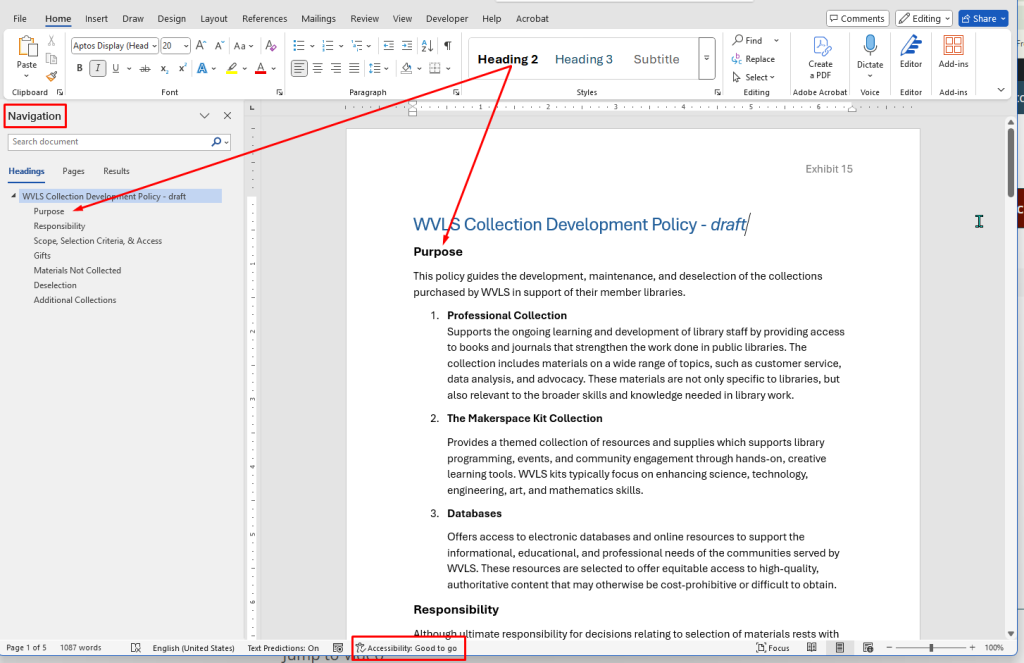The width and height of the screenshot is (1024, 663).
Task: Toggle superscript formatting
Action: (x=182, y=68)
